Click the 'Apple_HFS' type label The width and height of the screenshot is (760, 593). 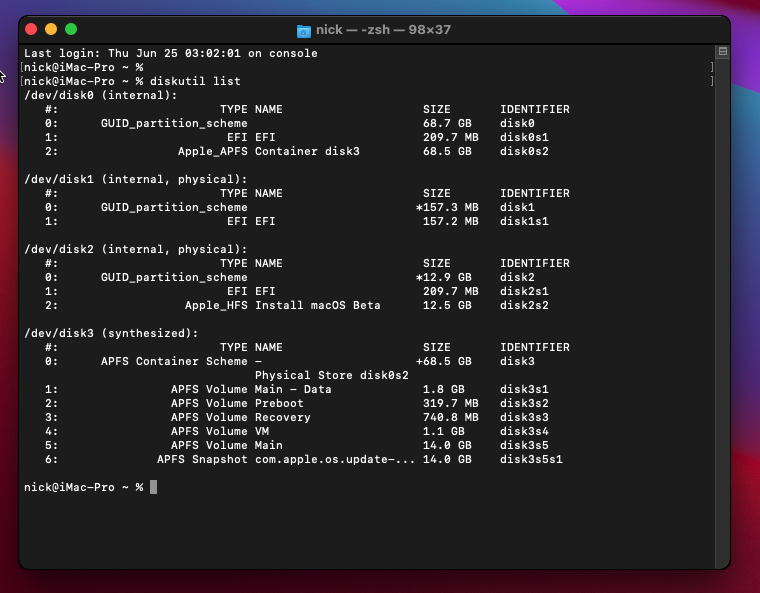216,305
